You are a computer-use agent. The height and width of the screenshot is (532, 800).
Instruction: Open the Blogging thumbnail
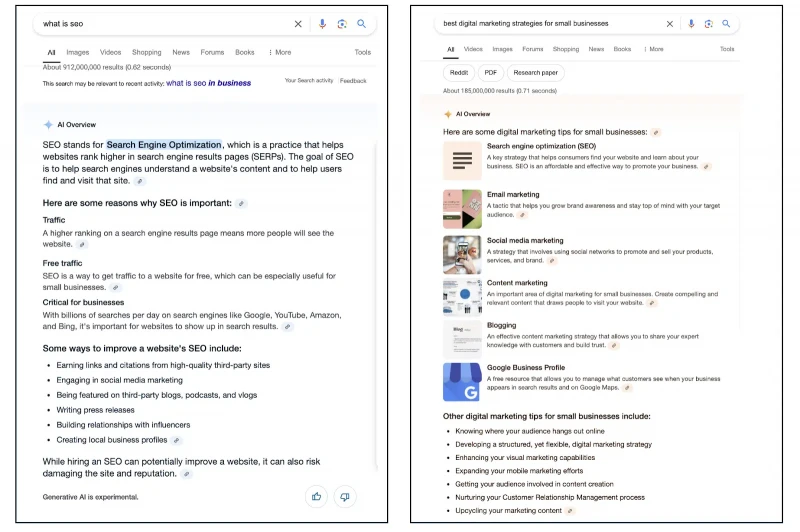coord(462,340)
